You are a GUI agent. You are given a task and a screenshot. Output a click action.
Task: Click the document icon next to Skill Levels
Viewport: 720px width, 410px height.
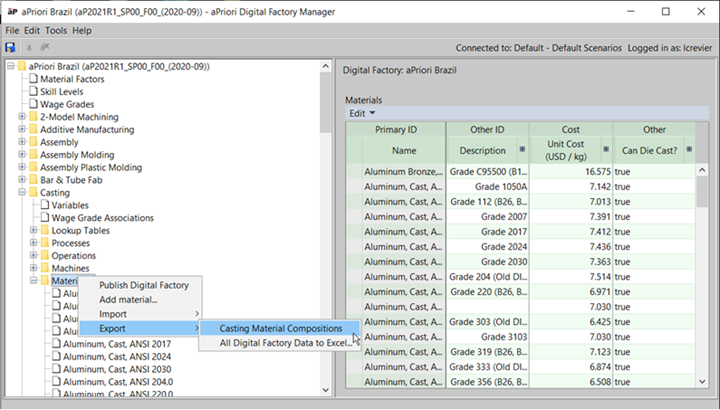pos(33,91)
